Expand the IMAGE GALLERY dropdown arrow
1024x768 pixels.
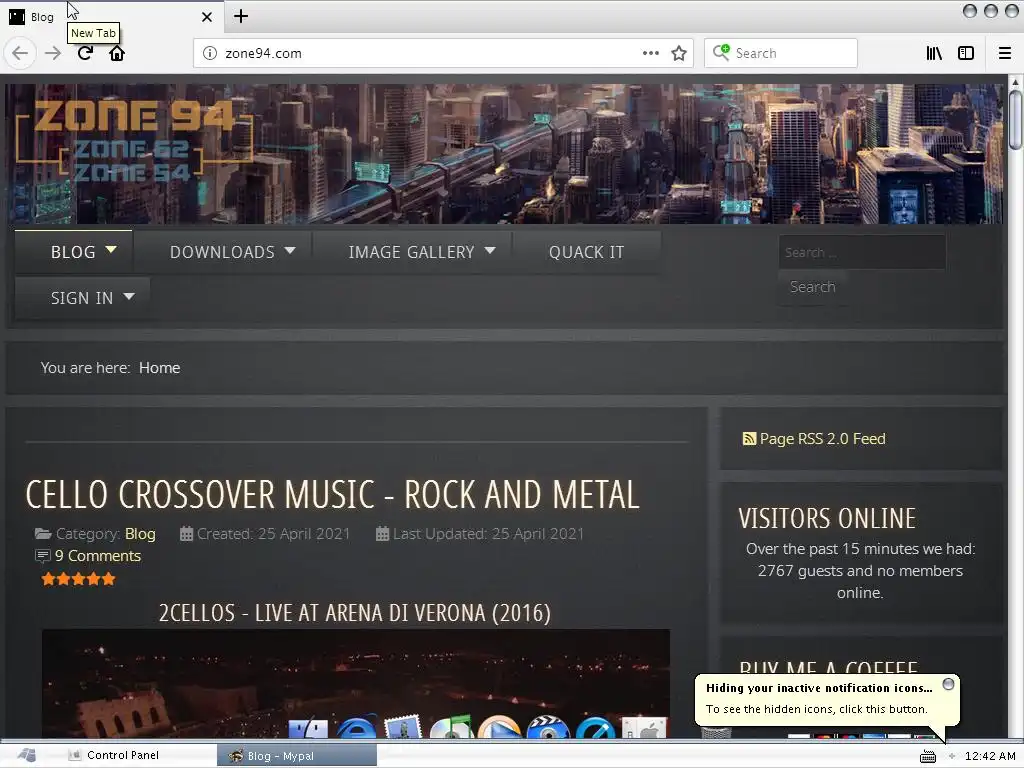coord(490,250)
